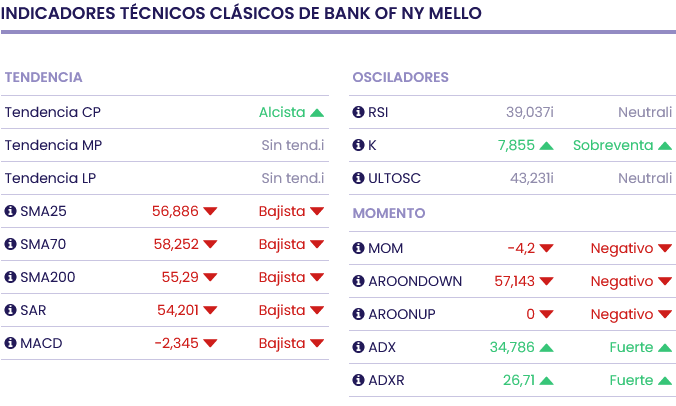Screen dimensions: 676x406
Task: Click the RSI info icon
Action: [x=359, y=112]
